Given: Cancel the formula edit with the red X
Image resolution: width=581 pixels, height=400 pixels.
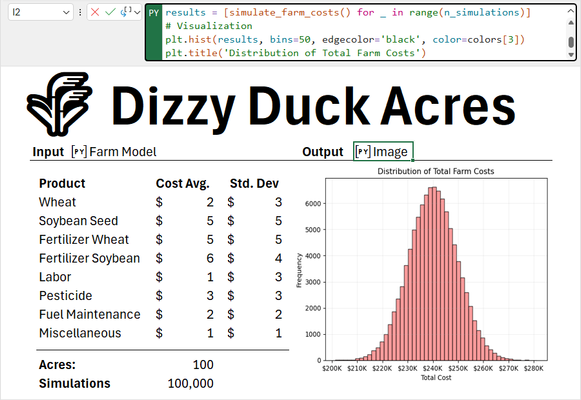Looking at the screenshot, I should tap(95, 12).
